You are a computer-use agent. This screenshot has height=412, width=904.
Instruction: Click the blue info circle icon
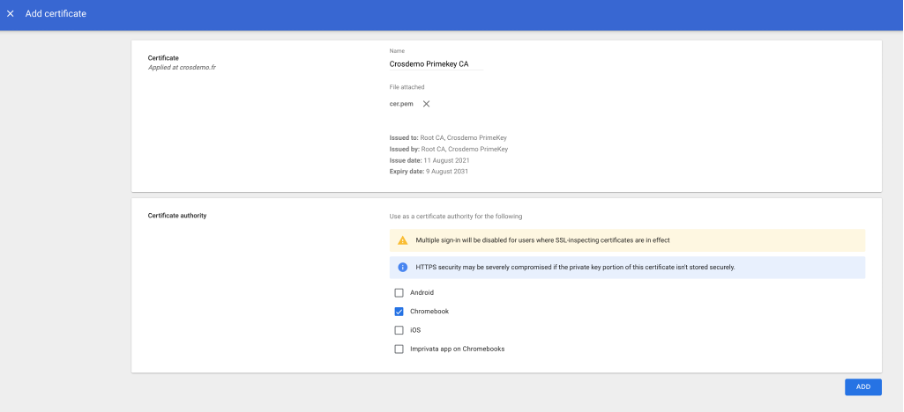coord(402,267)
